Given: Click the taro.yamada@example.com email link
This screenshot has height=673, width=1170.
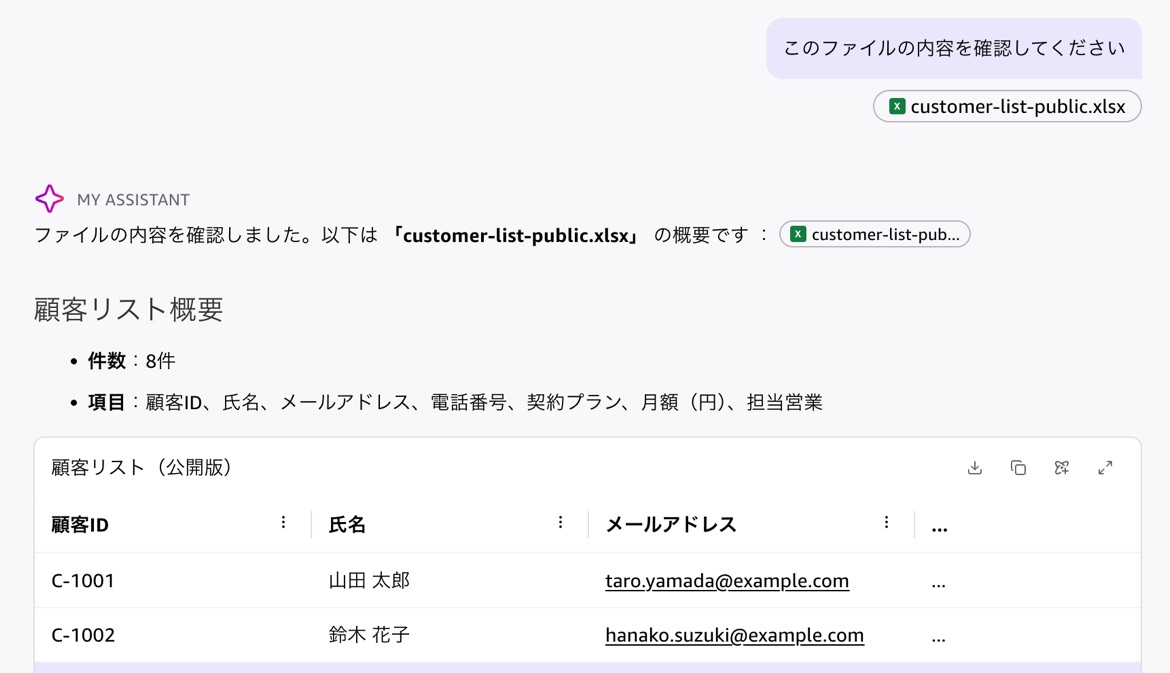Looking at the screenshot, I should click(x=727, y=580).
